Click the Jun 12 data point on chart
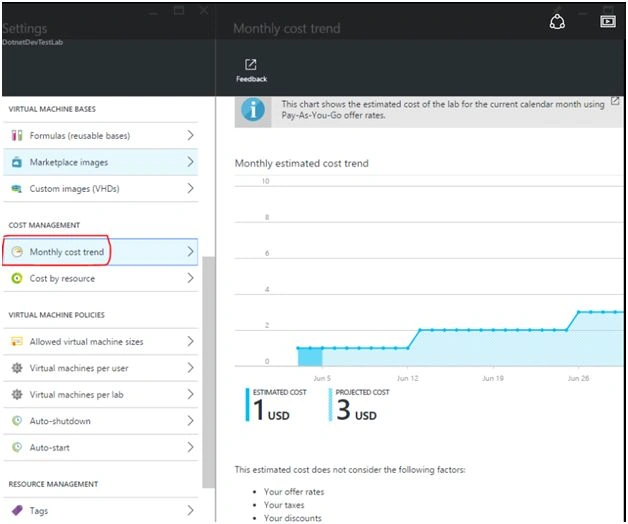The width and height of the screenshot is (628, 524). [x=408, y=348]
